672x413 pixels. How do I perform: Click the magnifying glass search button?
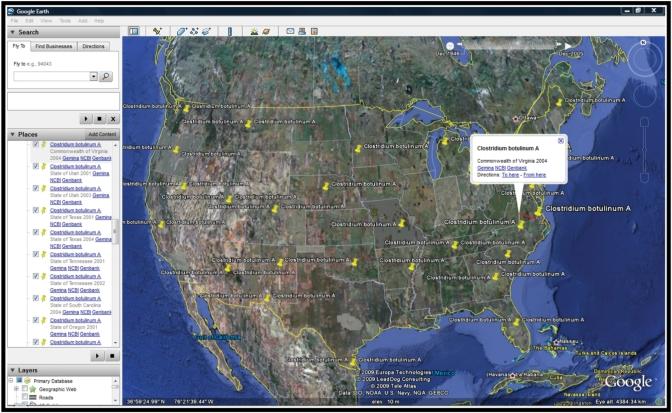107,76
